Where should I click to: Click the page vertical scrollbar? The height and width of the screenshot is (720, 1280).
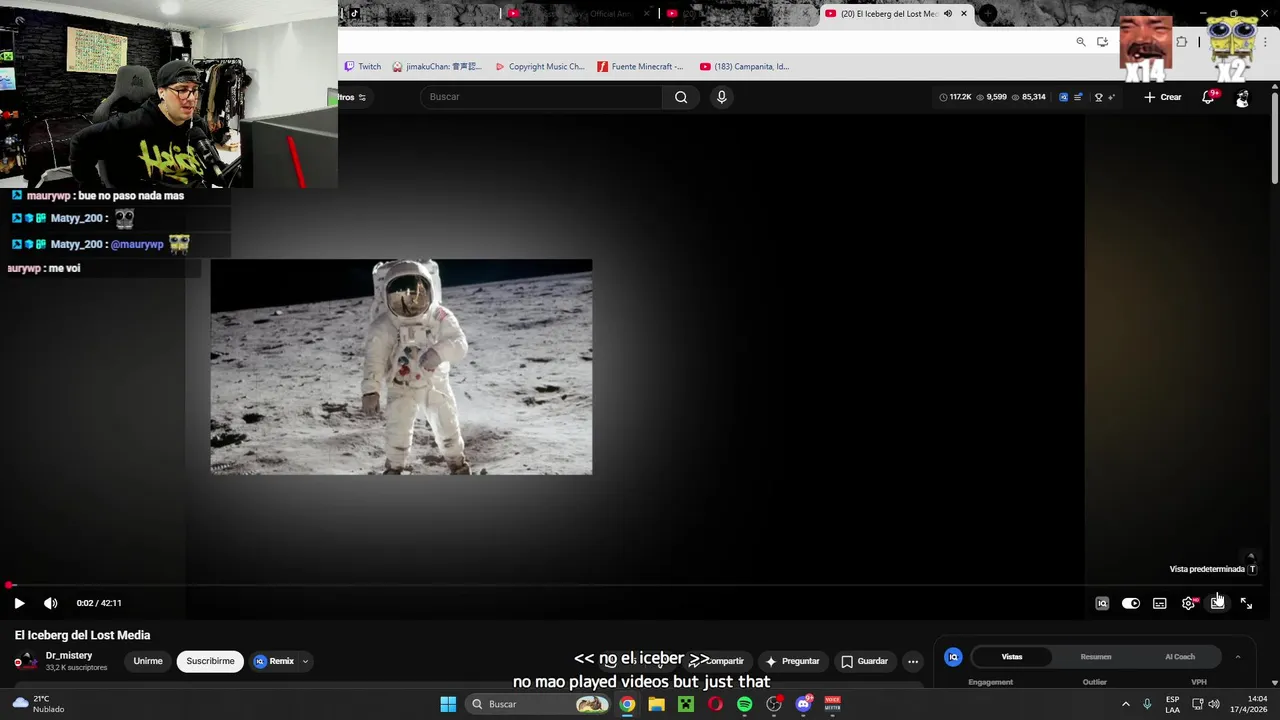[x=1275, y=137]
